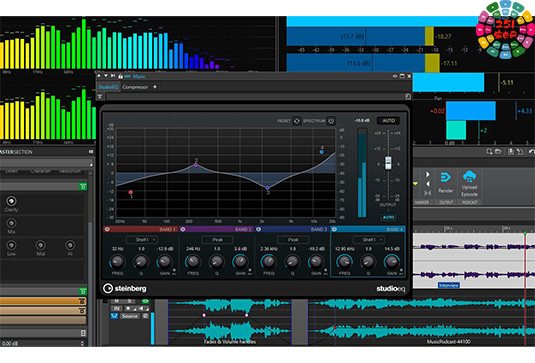Click the Upload Episode cloud icon

tap(469, 176)
